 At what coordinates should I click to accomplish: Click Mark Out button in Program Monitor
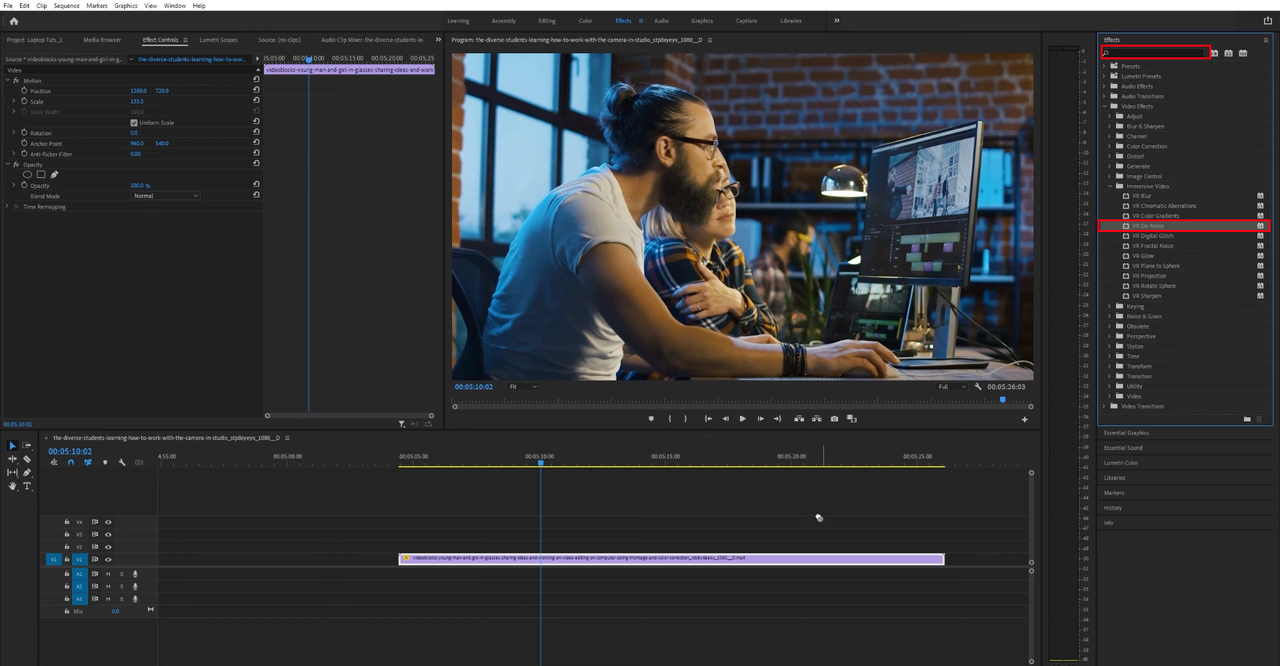click(x=686, y=418)
